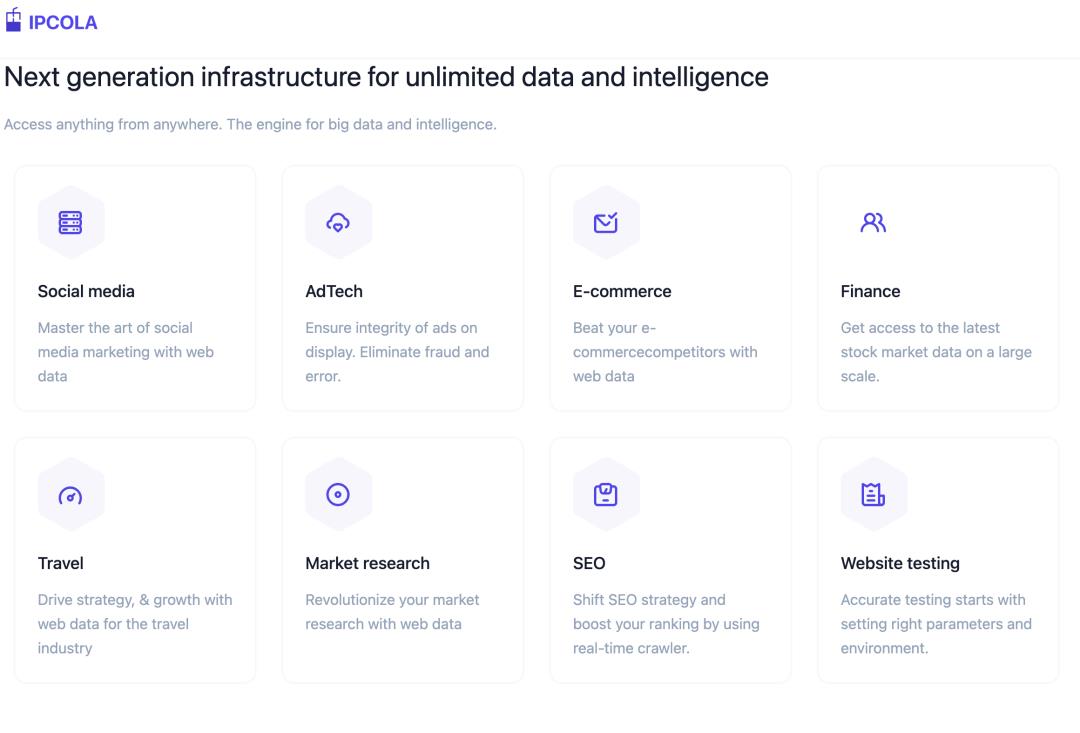Click the IPCOLA logo icon

coord(13,20)
